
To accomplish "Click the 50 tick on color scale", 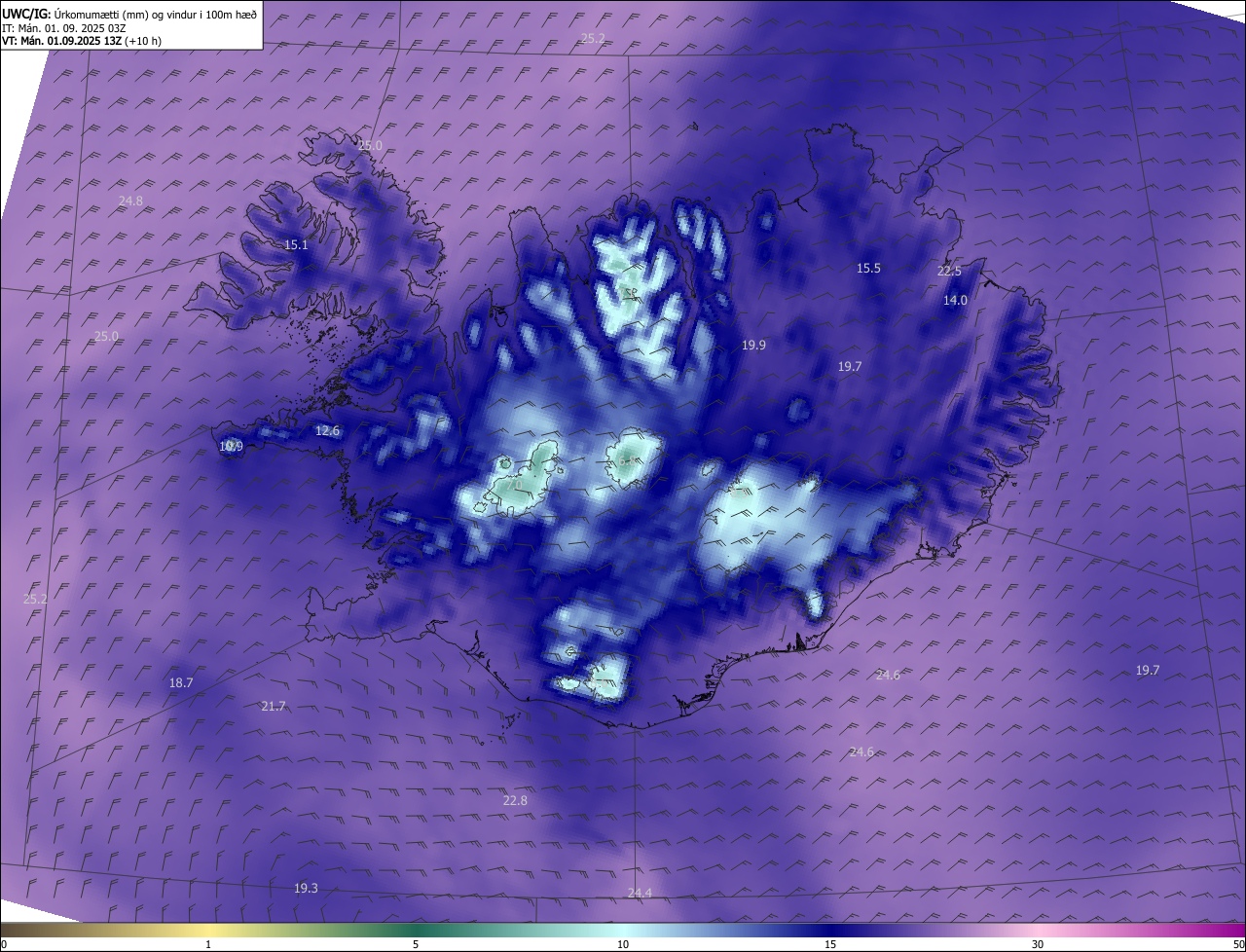I will point(1238,945).
